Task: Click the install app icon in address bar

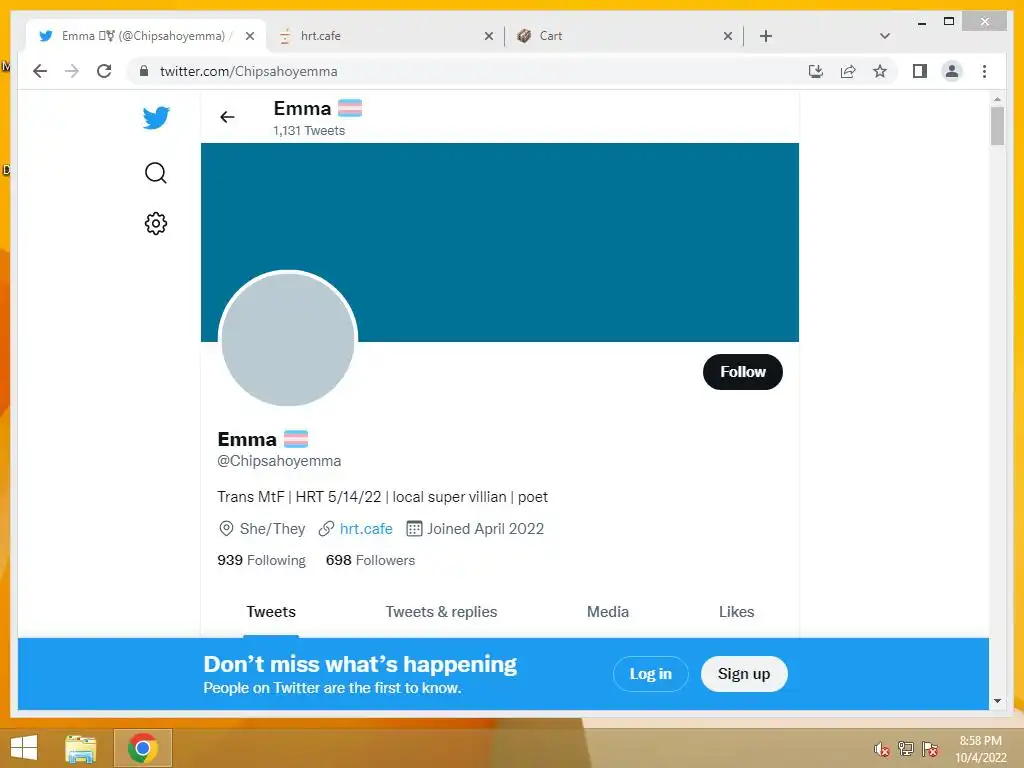Action: click(816, 71)
